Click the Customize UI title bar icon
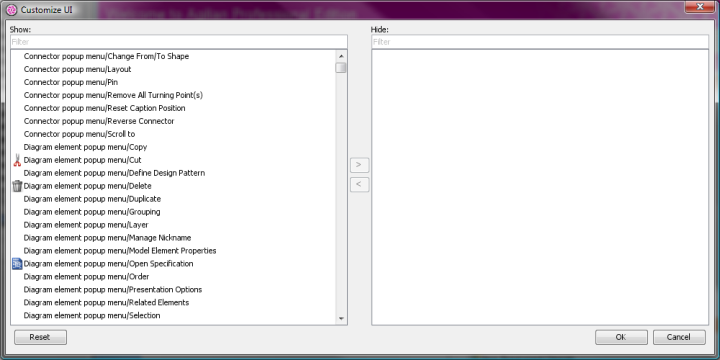 [x=11, y=10]
